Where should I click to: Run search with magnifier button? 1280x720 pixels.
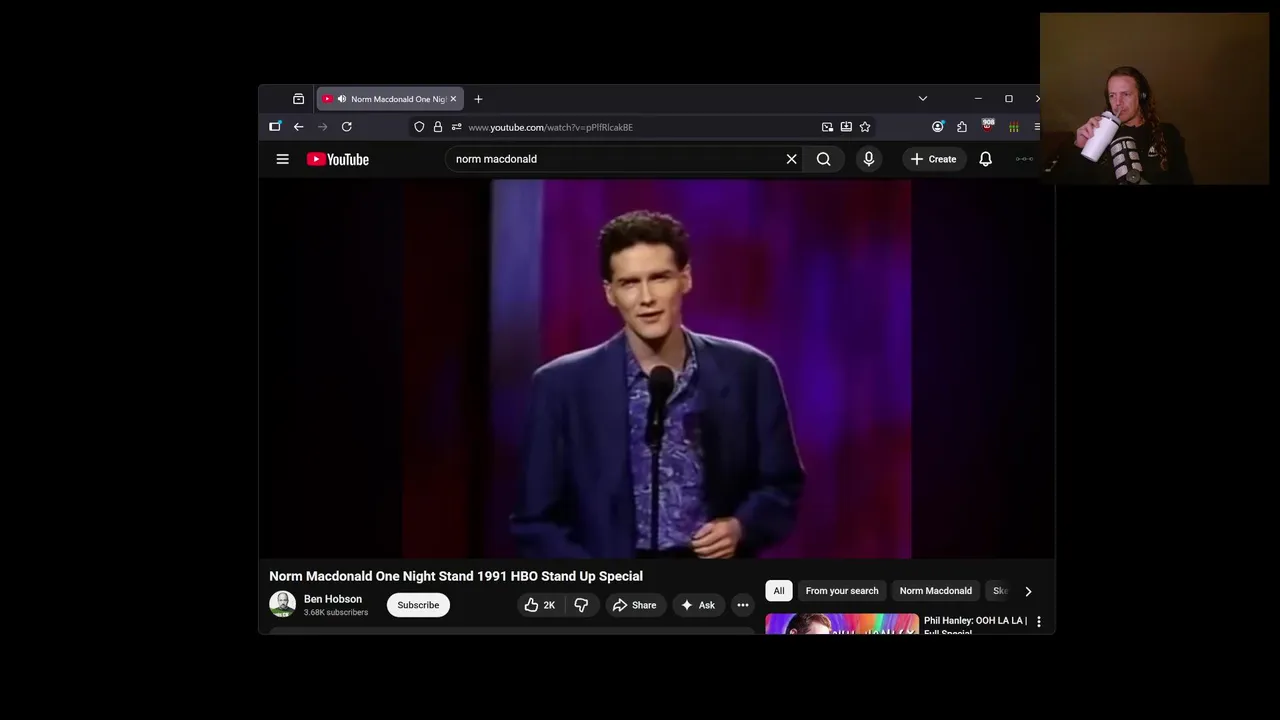point(823,159)
